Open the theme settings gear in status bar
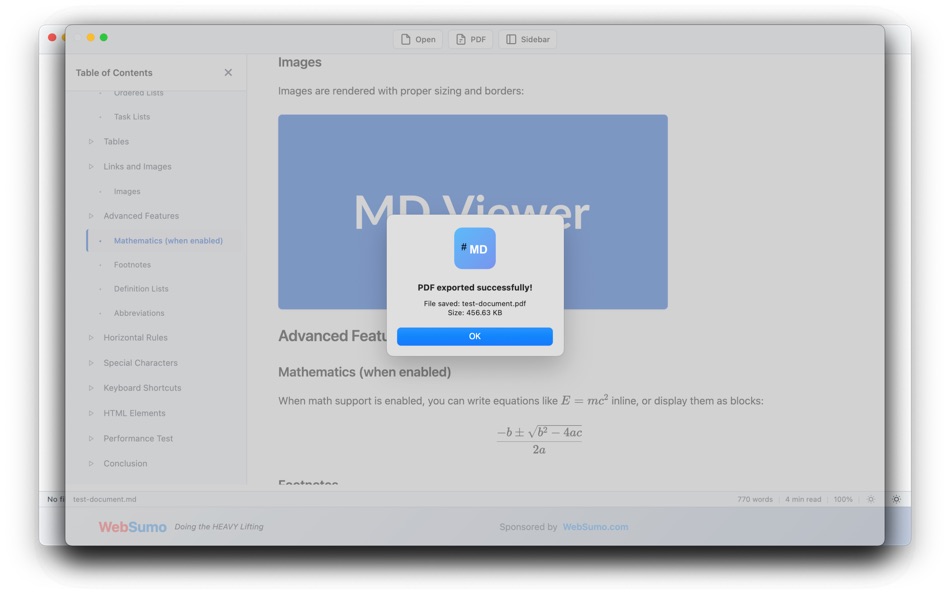 click(x=869, y=498)
